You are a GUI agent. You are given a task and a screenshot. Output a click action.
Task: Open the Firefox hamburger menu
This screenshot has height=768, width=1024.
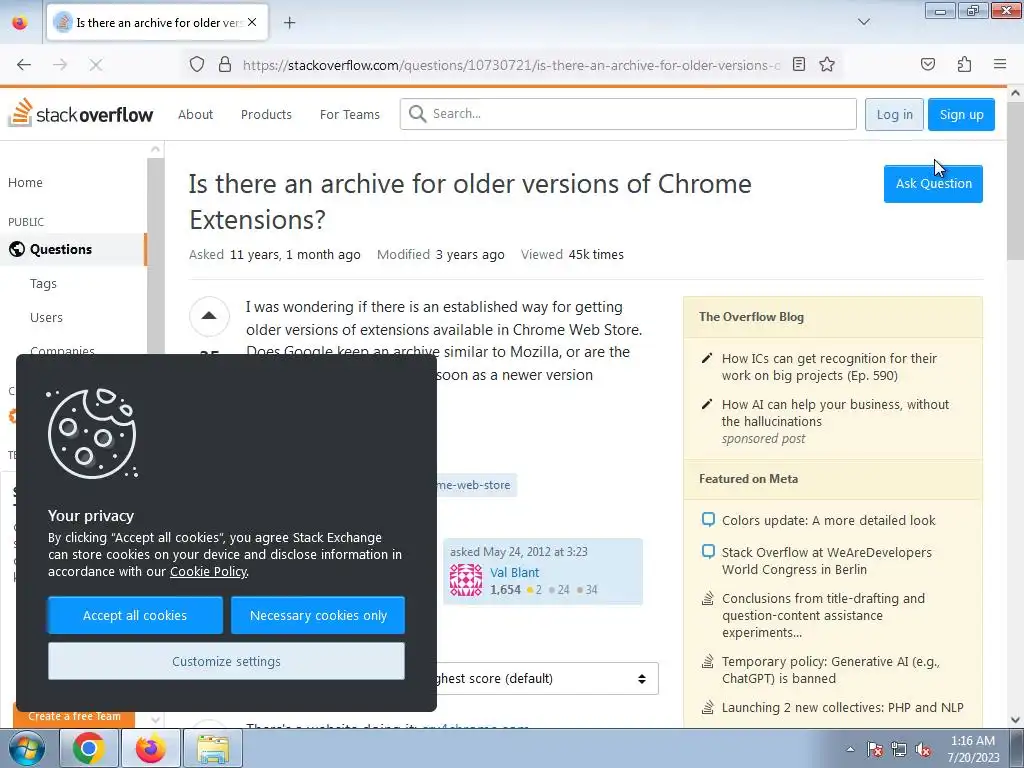pos(1000,64)
